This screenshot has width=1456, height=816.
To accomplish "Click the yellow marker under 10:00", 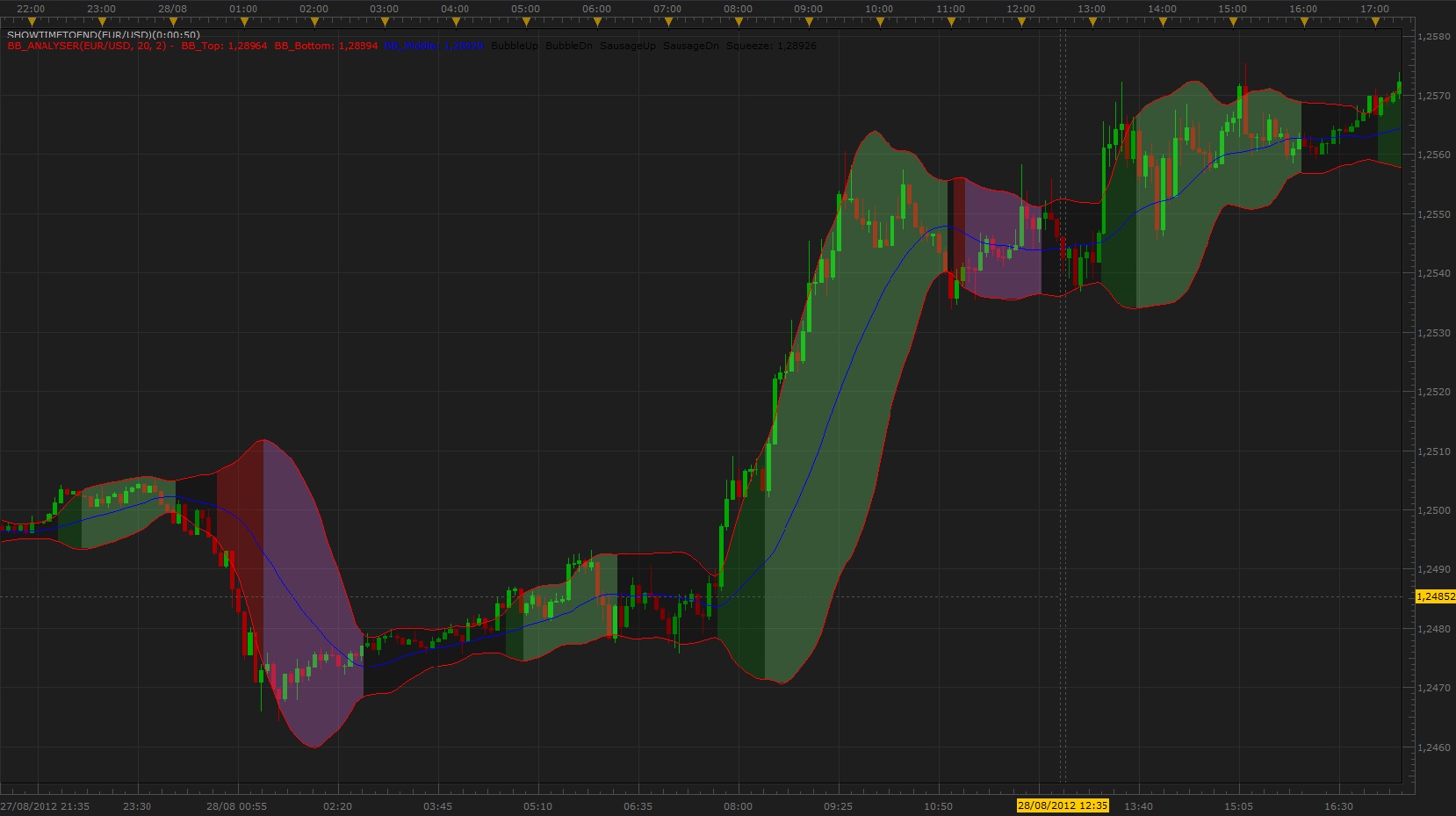I will pos(879,20).
